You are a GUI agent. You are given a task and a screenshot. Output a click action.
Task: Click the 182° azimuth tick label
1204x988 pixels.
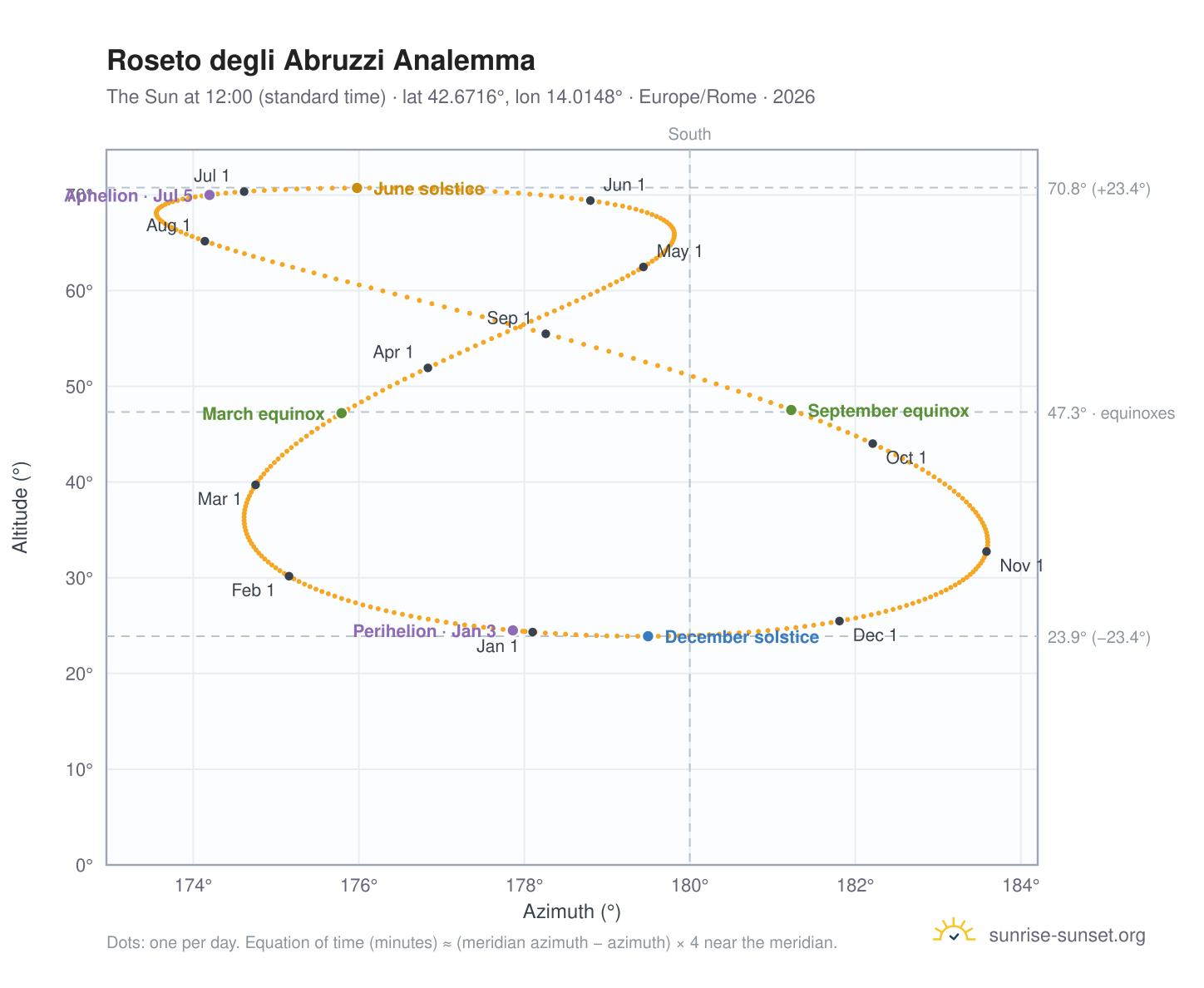(856, 884)
